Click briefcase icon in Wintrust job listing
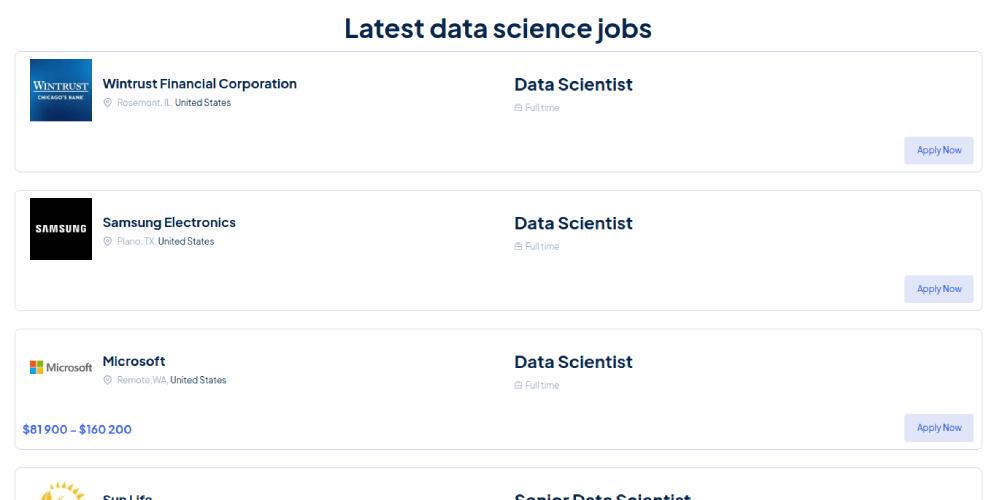The height and width of the screenshot is (500, 1000). [x=518, y=108]
